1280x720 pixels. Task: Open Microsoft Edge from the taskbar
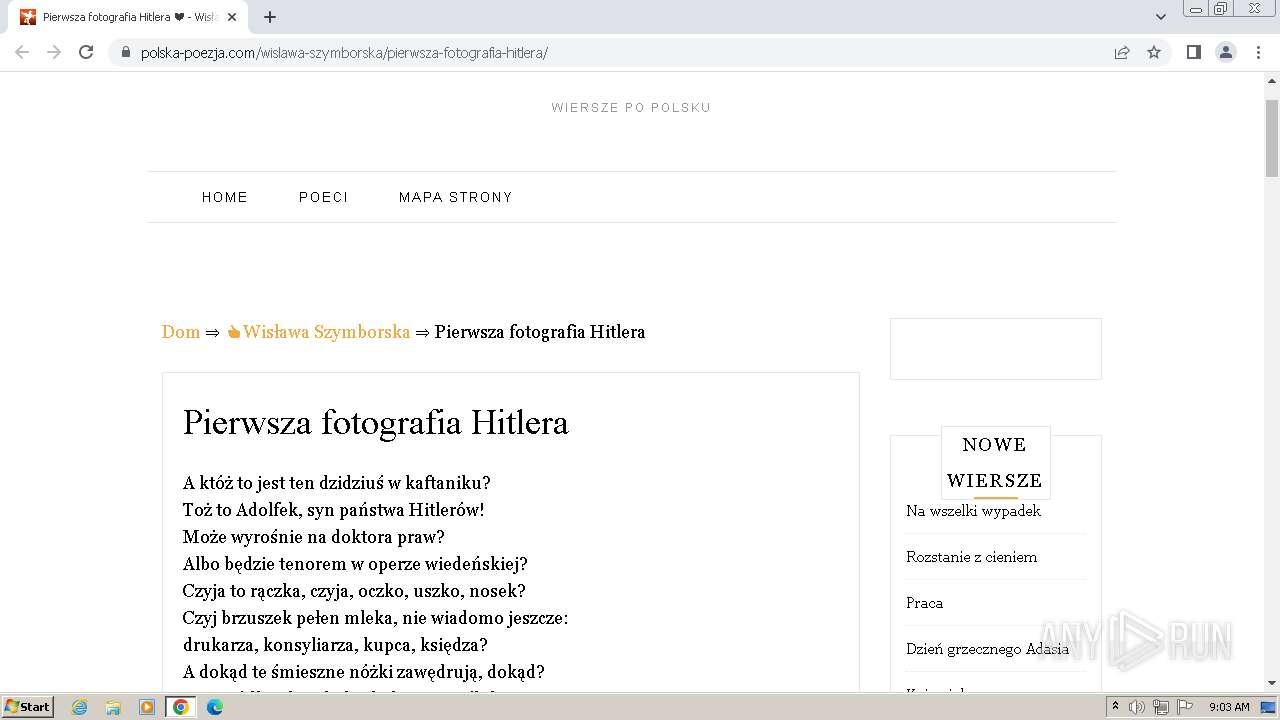click(x=215, y=707)
